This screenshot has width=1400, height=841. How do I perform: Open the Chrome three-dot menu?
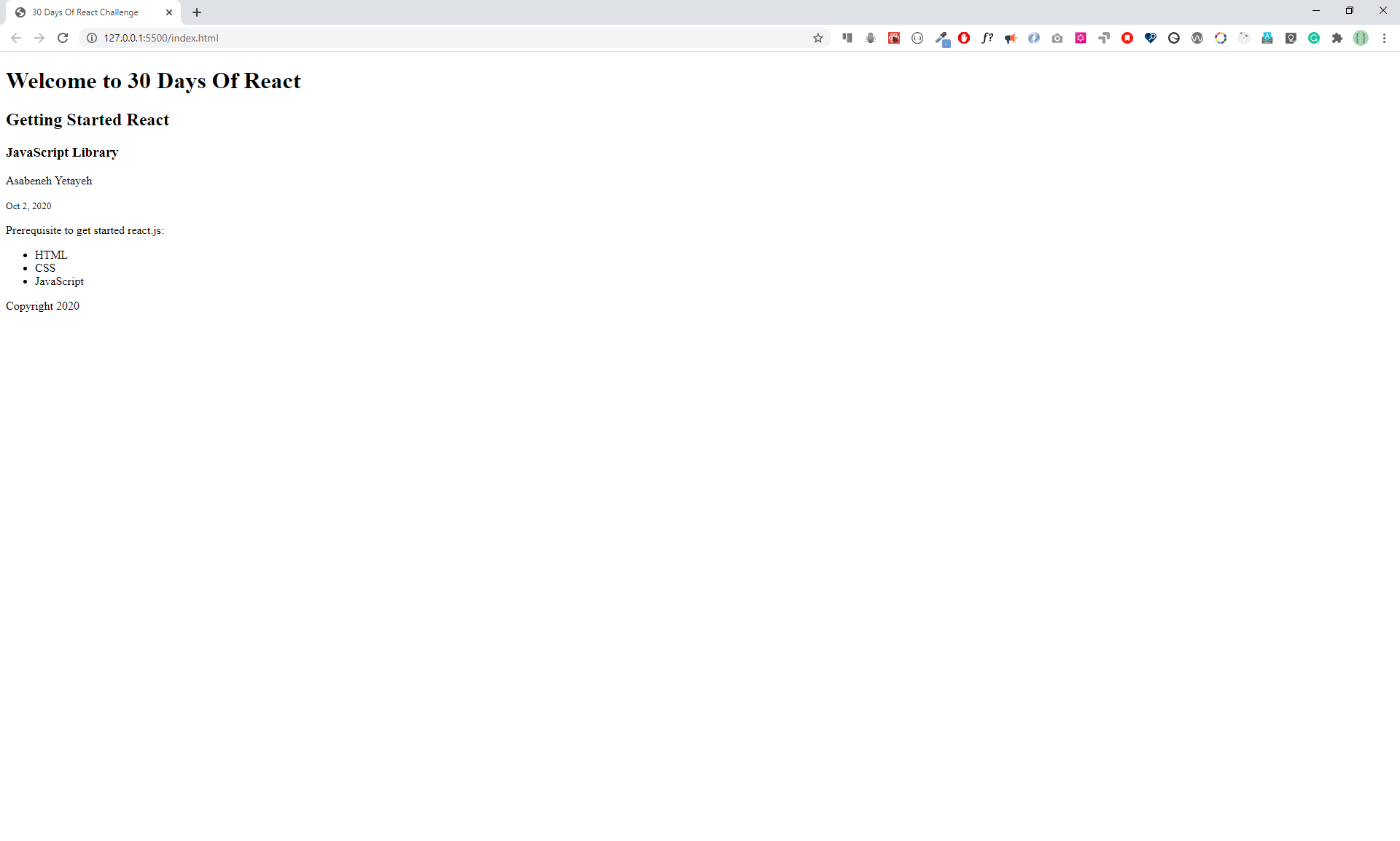click(x=1384, y=38)
